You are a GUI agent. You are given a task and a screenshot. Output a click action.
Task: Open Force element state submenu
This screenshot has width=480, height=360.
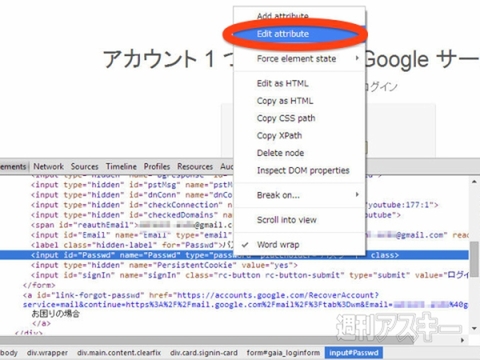296,59
